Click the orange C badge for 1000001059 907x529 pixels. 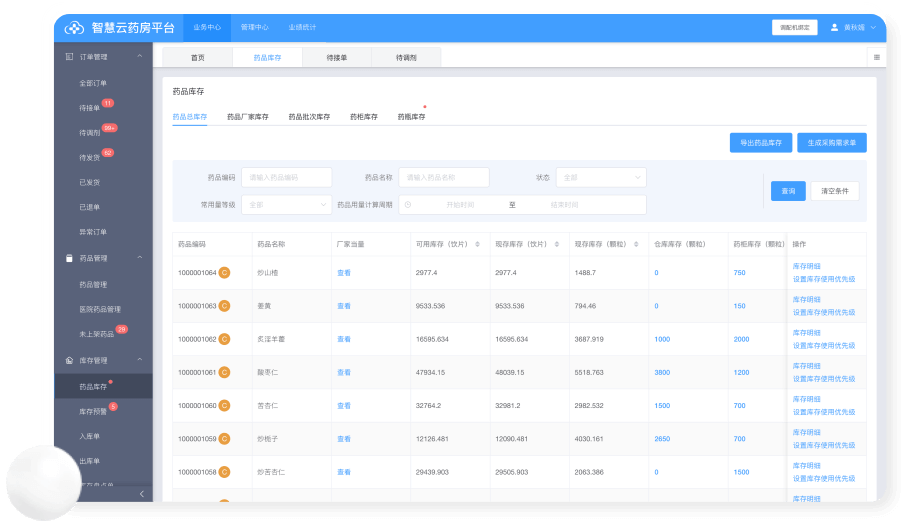pyautogui.click(x=224, y=439)
